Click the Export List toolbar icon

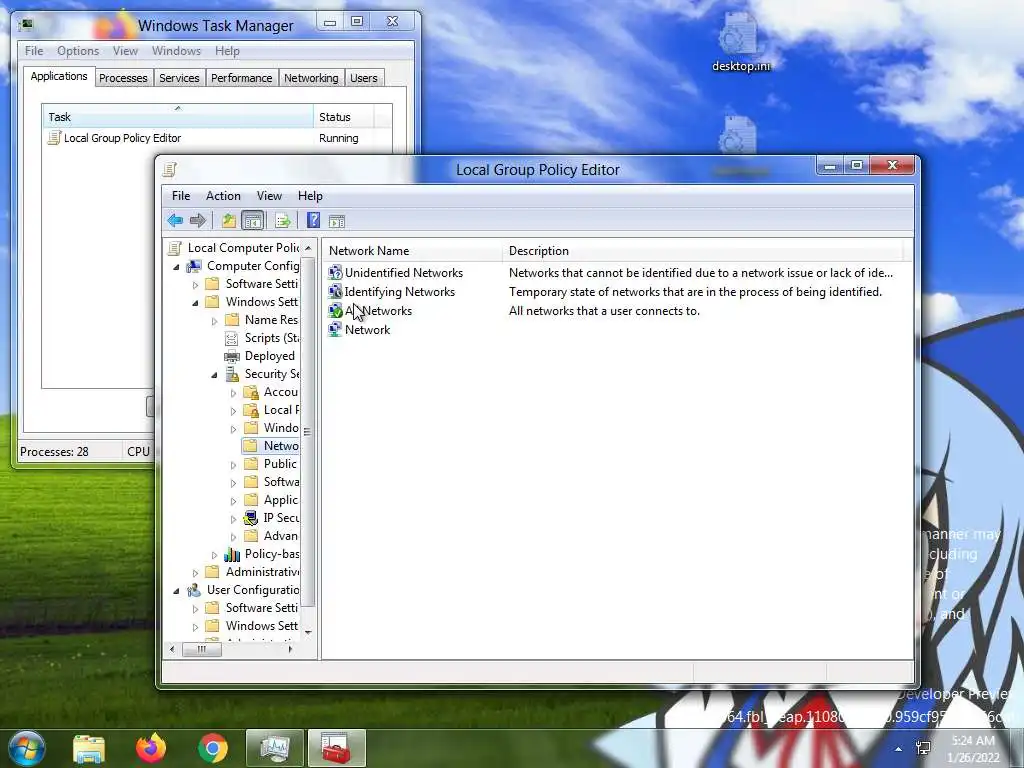283,221
